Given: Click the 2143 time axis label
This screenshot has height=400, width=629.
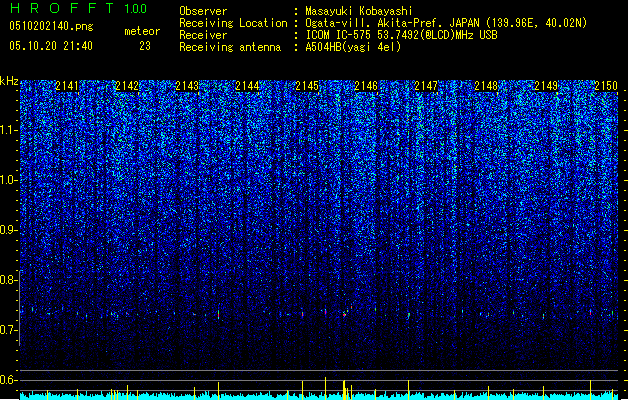Looking at the screenshot, I should [187, 86].
